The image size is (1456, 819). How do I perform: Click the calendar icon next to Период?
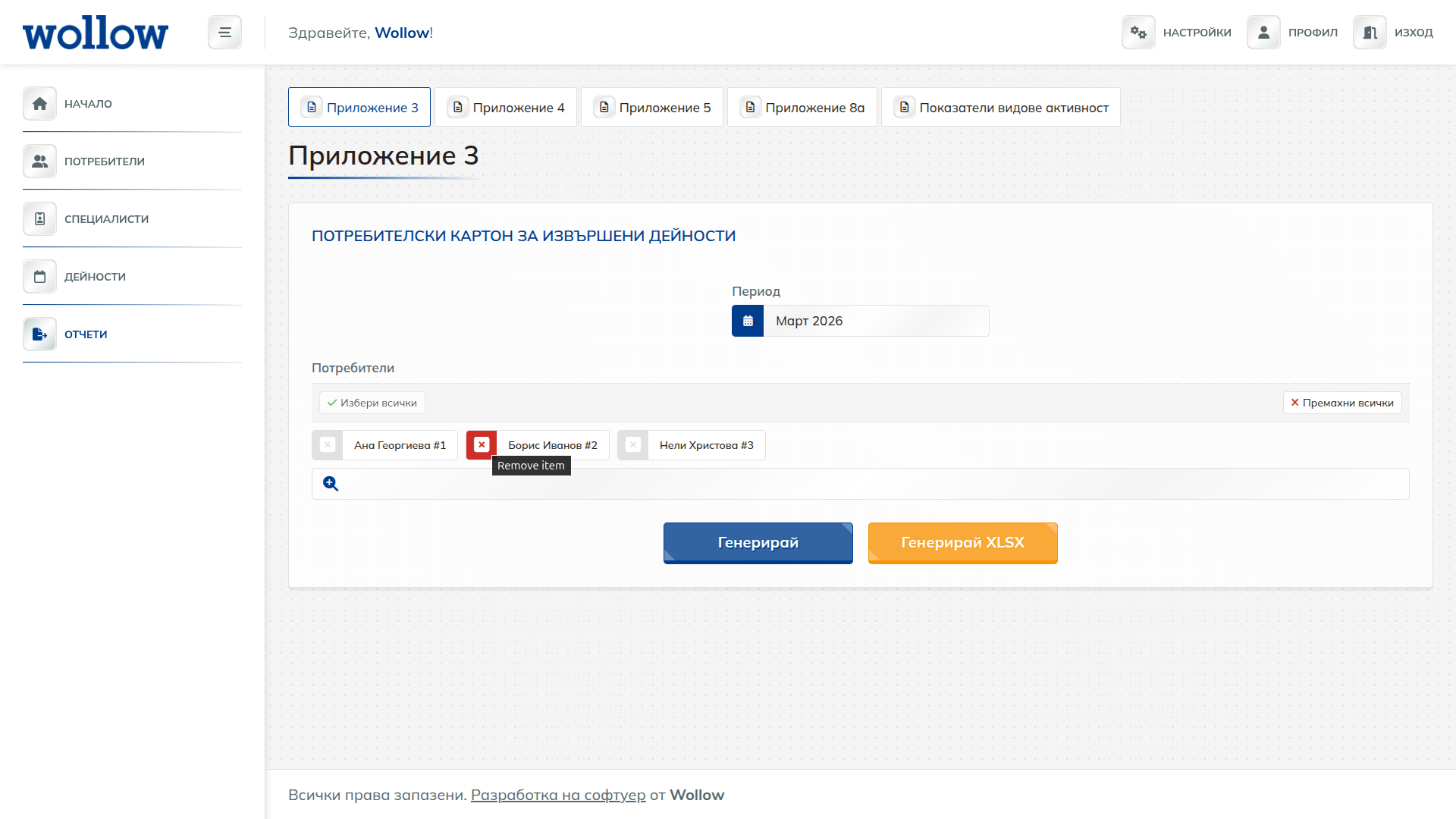(x=747, y=320)
